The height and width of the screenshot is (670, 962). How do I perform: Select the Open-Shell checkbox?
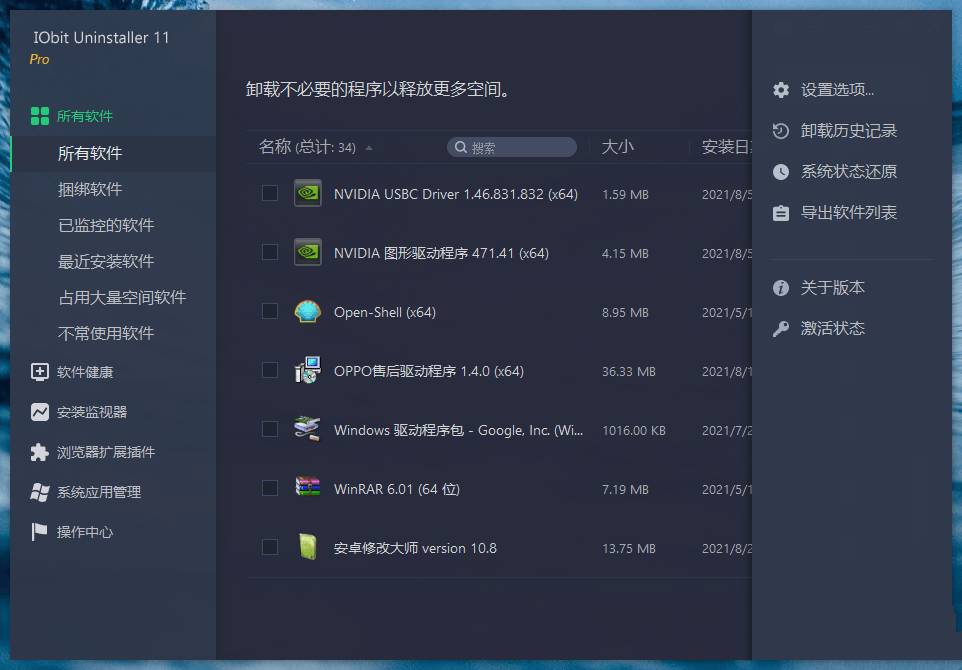pos(269,312)
